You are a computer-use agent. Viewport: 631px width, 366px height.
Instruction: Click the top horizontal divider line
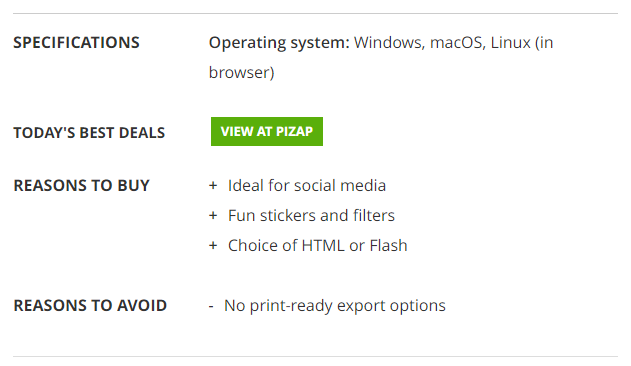(316, 13)
